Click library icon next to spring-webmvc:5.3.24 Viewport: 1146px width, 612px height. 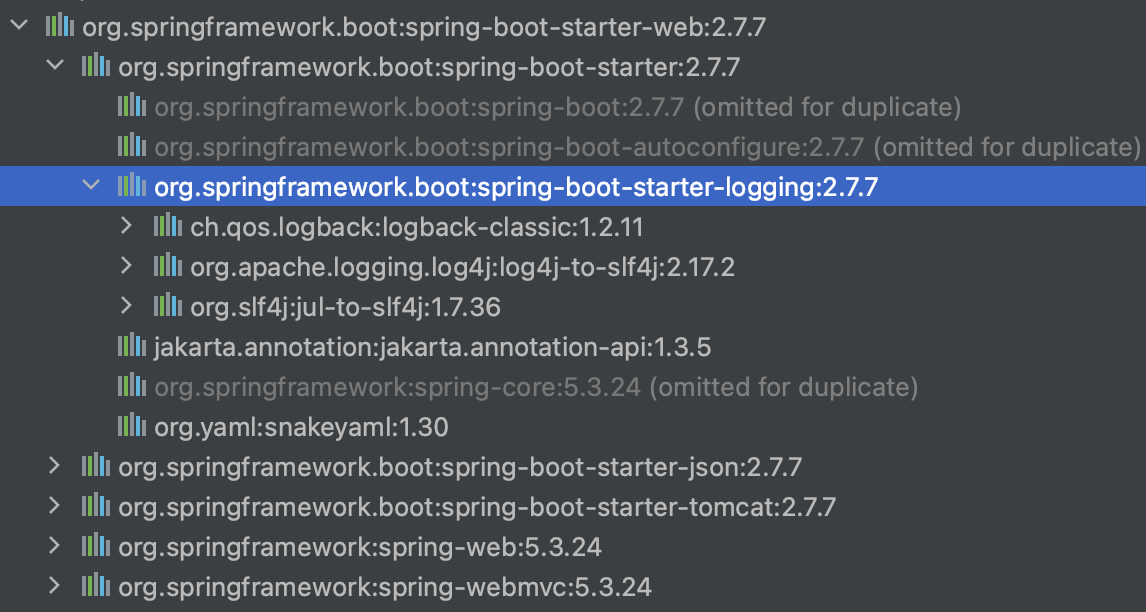(95, 585)
